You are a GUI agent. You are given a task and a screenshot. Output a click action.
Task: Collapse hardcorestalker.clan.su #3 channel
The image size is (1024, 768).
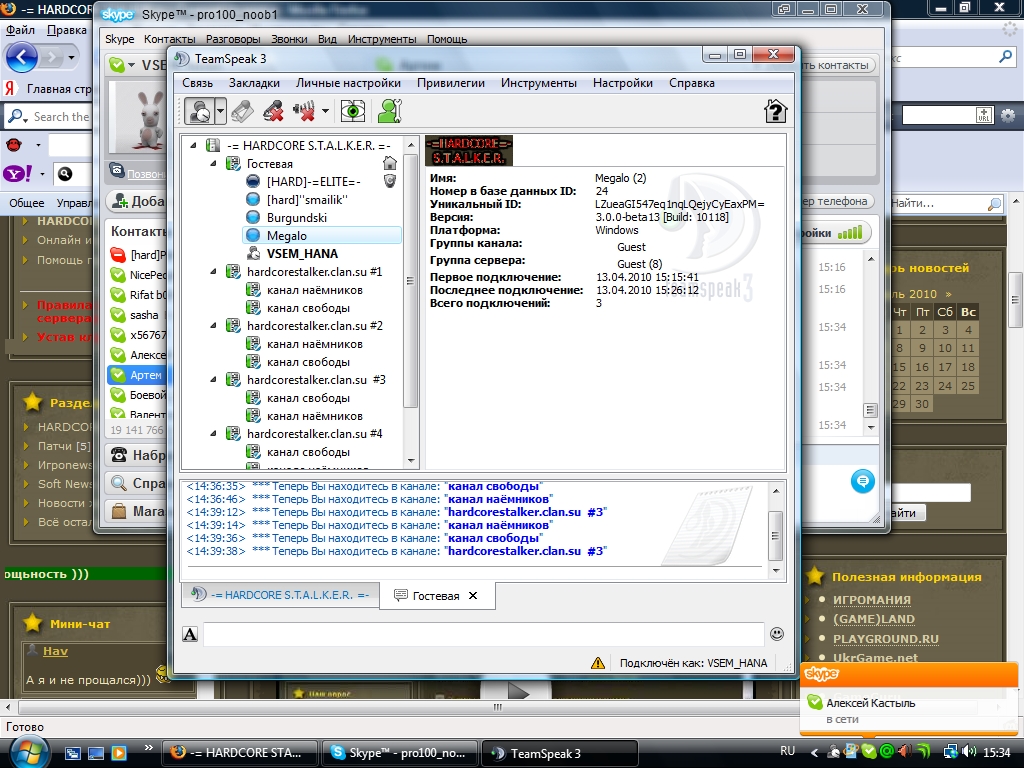tap(213, 379)
